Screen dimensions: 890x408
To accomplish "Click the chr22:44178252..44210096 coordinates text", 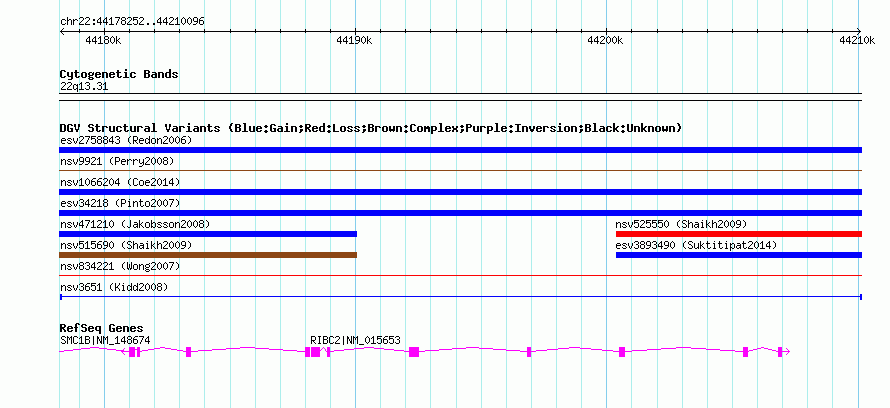I will coord(132,22).
